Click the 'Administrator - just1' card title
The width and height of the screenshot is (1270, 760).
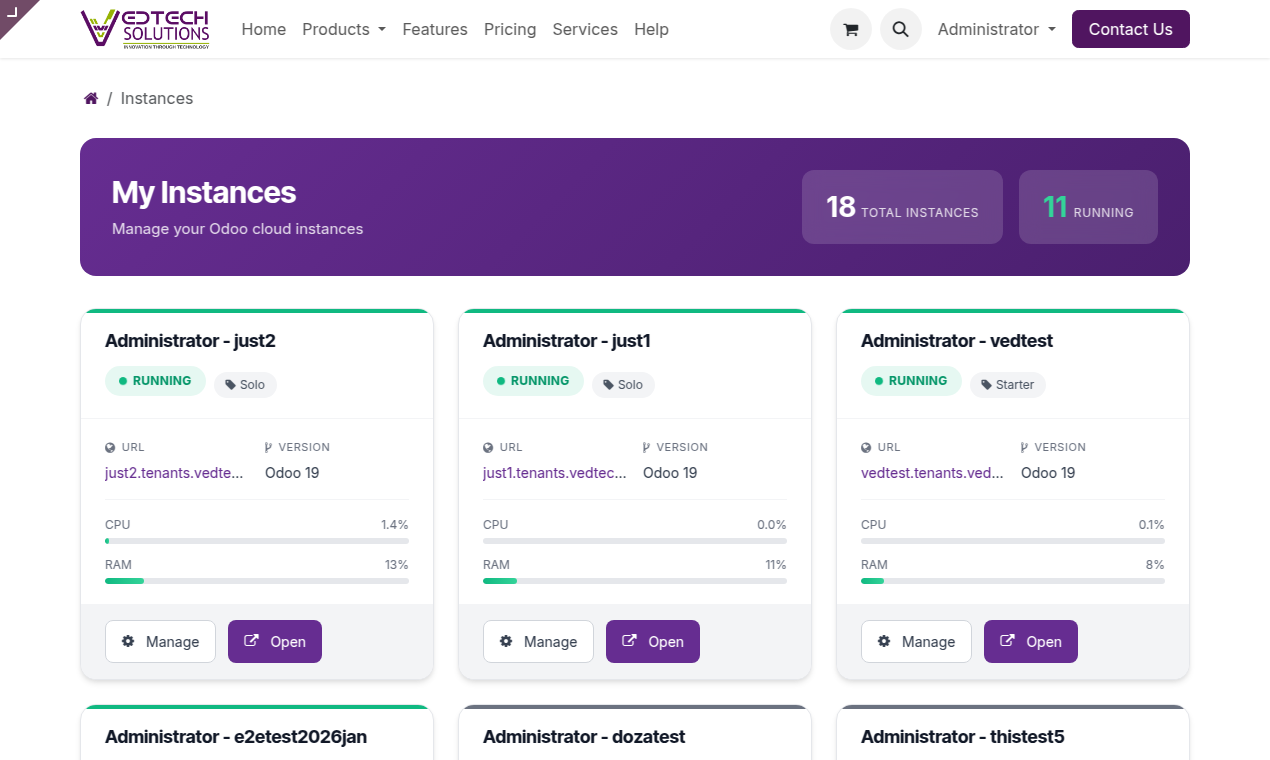[x=567, y=341]
